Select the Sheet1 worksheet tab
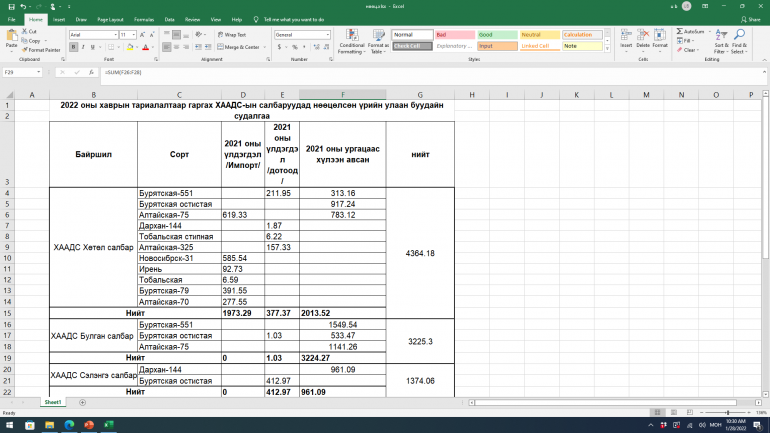770x433 pixels. [x=52, y=402]
